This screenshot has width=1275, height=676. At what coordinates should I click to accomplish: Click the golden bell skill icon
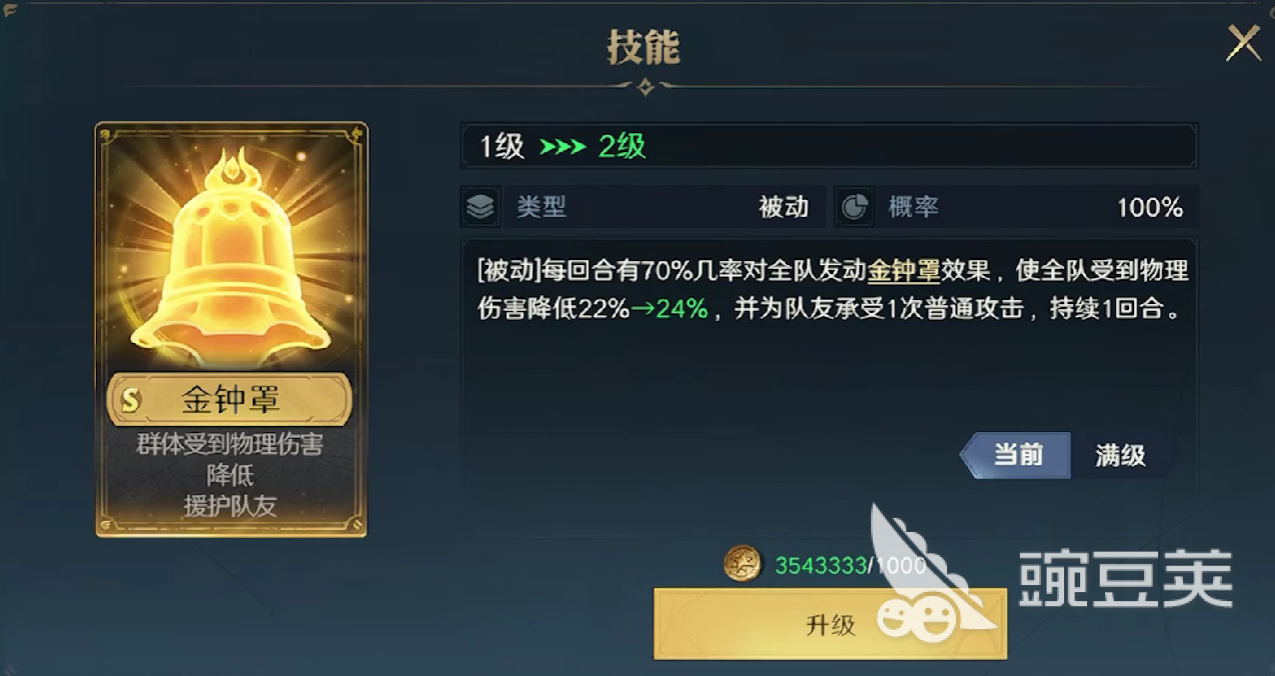point(231,260)
